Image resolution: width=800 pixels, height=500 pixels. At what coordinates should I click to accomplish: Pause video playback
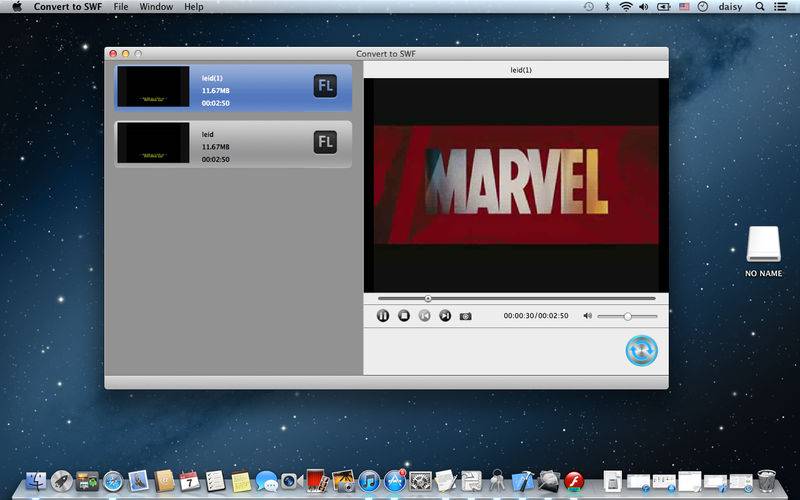pyautogui.click(x=383, y=316)
